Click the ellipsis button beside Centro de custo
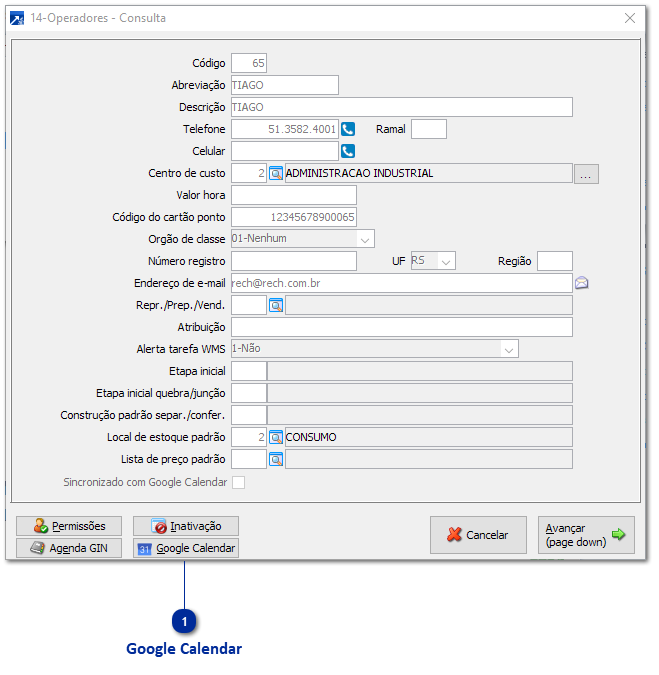659x675 pixels. 586,174
